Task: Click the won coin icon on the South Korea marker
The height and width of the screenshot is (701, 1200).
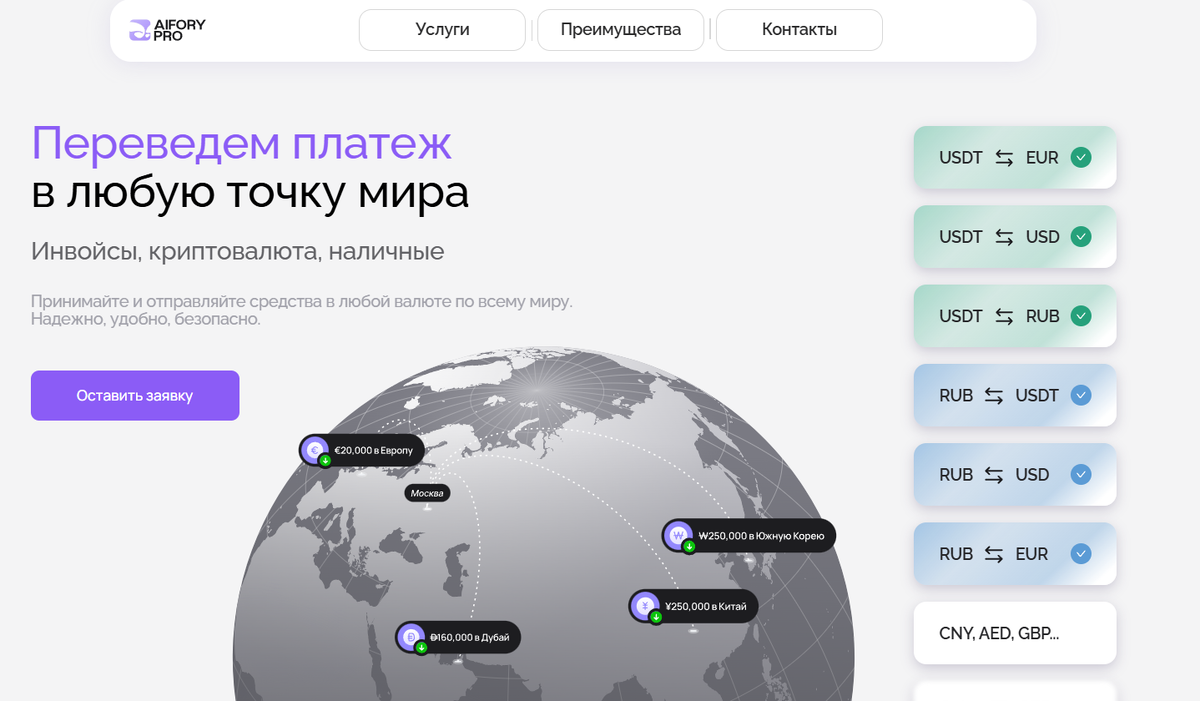Action: 677,535
